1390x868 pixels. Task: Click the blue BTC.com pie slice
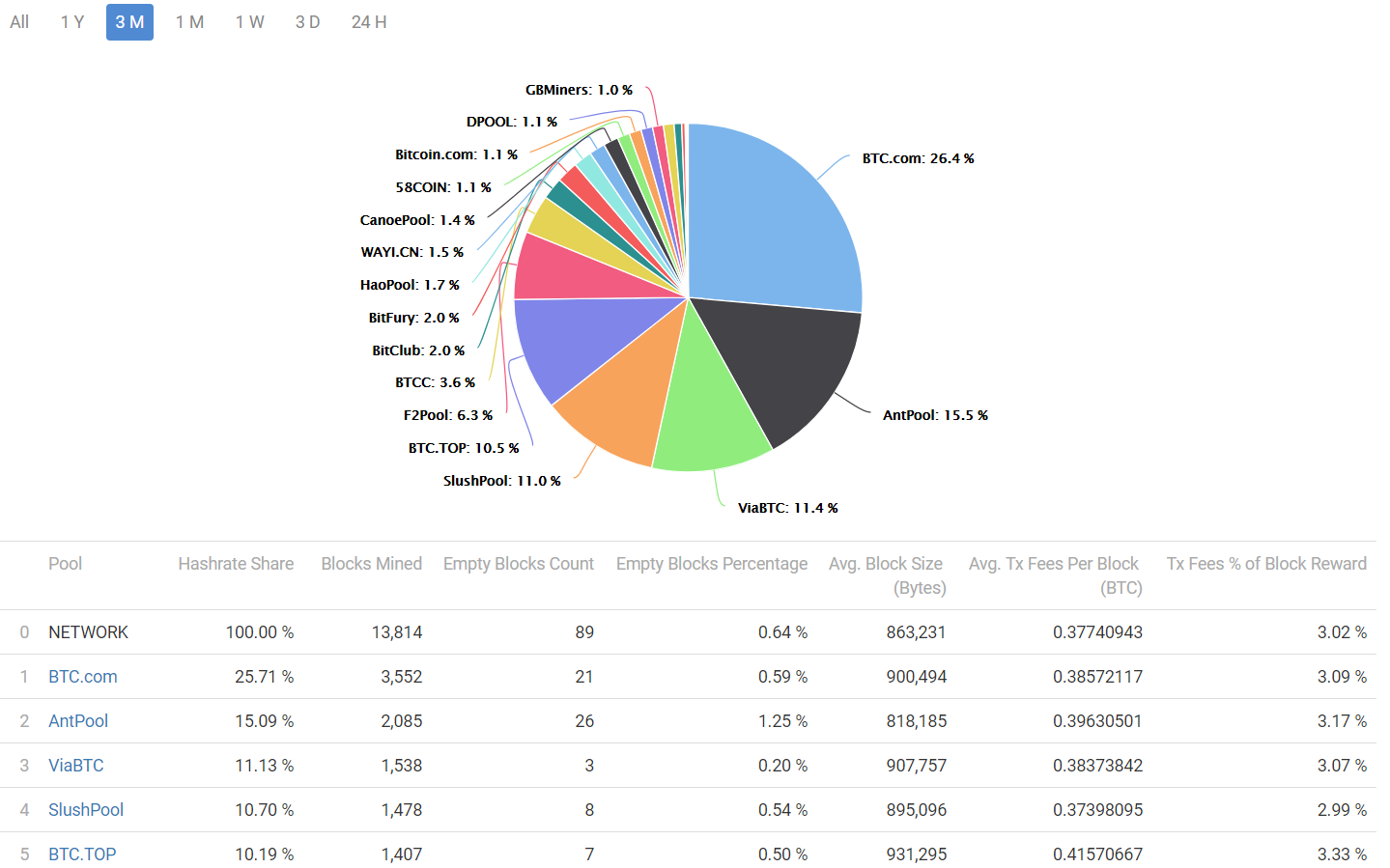[x=773, y=222]
